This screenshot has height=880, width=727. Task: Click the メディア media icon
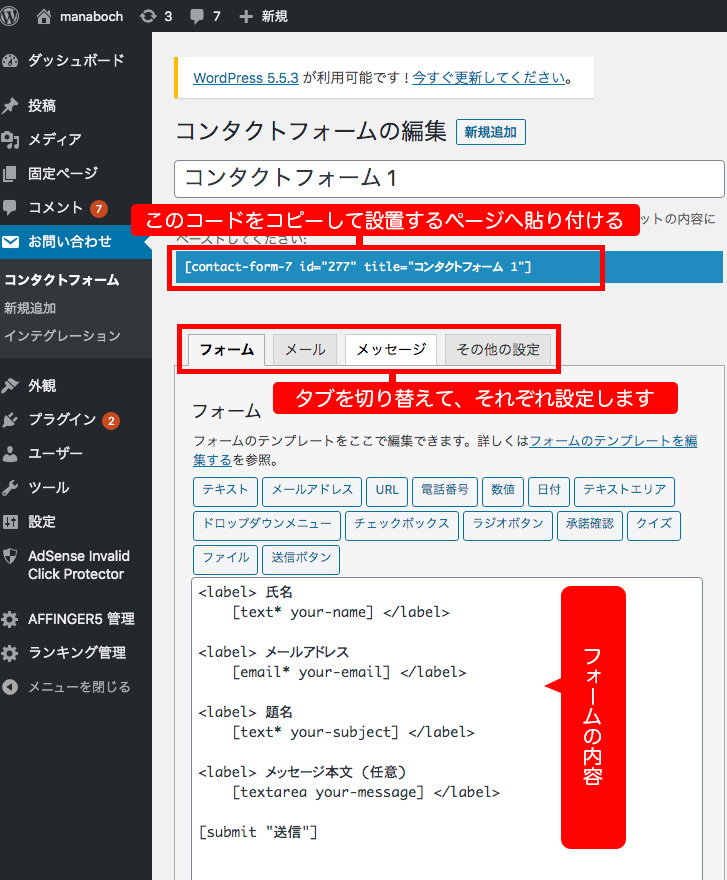click(10, 139)
